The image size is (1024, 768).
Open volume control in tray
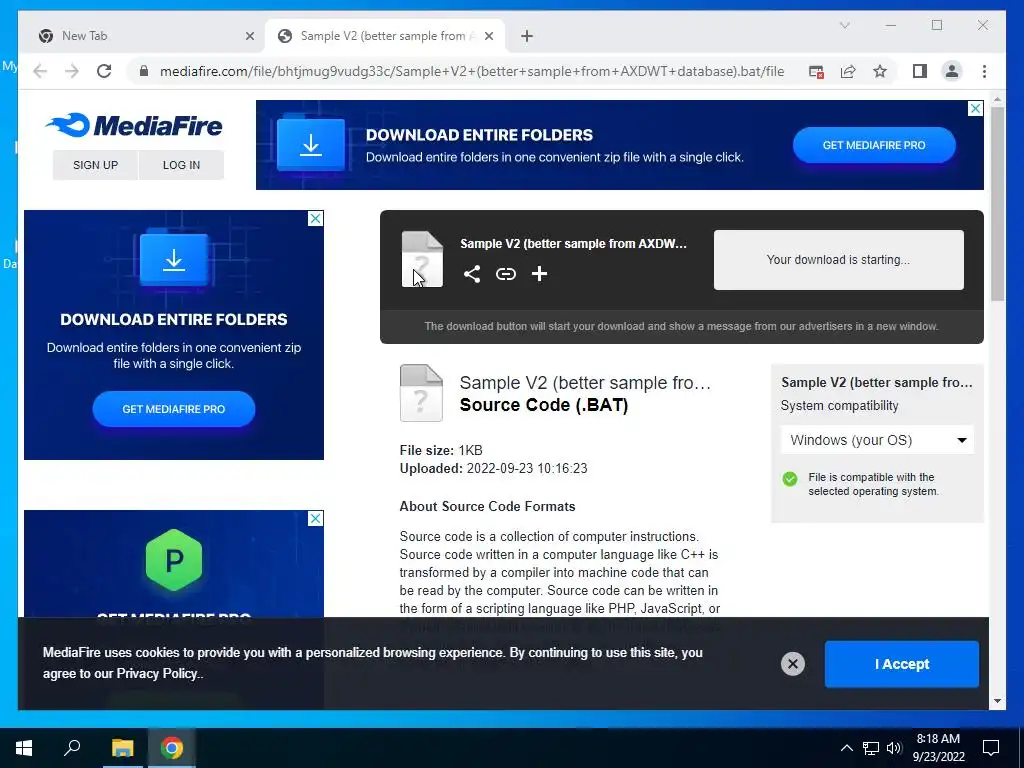894,748
